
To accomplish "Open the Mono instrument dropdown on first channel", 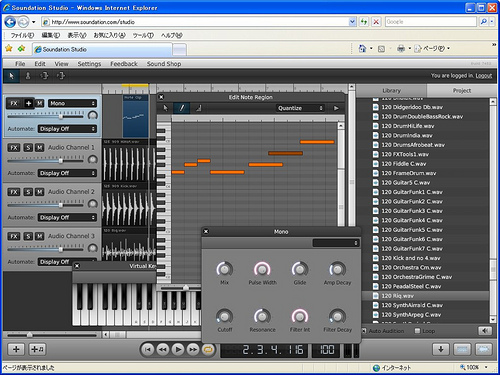I will point(72,103).
